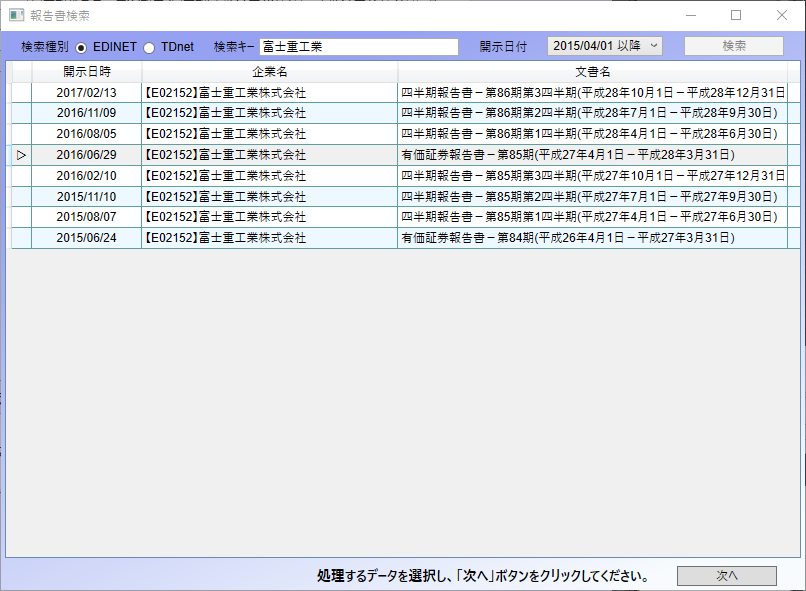The image size is (806, 591).
Task: Select the date cell 2015/06/24
Action: point(86,238)
